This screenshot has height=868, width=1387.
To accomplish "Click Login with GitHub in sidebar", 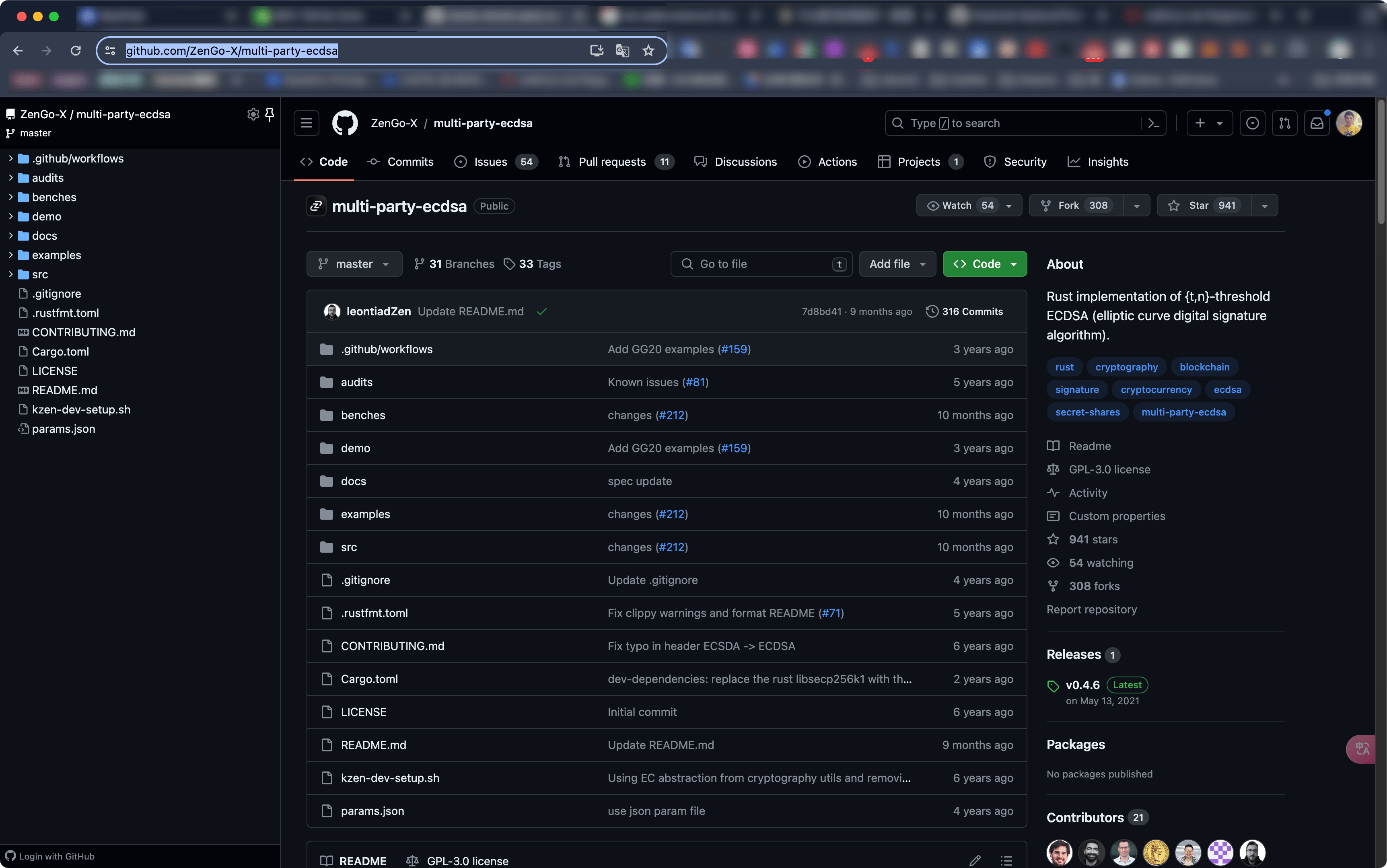I will [x=50, y=856].
